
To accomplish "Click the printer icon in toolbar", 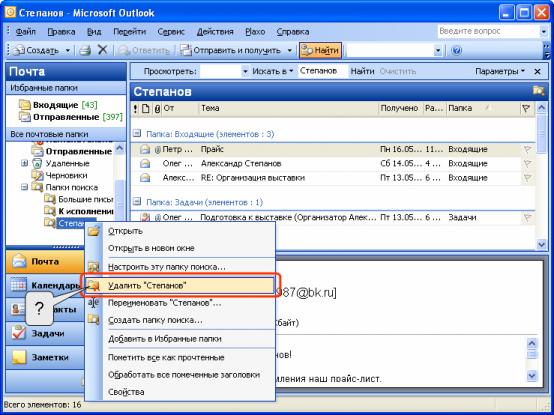I will tap(85, 51).
